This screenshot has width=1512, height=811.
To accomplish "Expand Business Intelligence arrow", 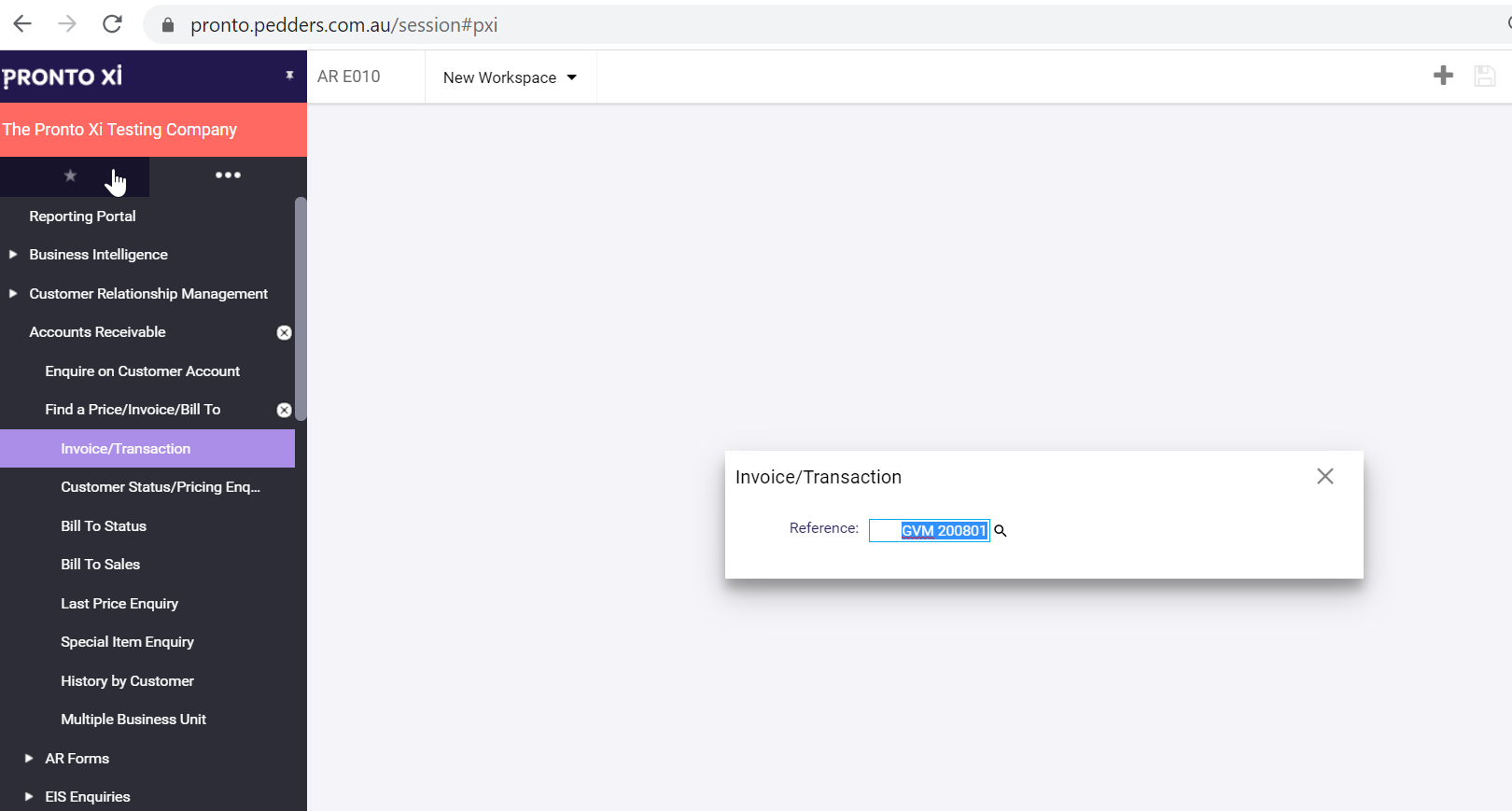I will [13, 254].
